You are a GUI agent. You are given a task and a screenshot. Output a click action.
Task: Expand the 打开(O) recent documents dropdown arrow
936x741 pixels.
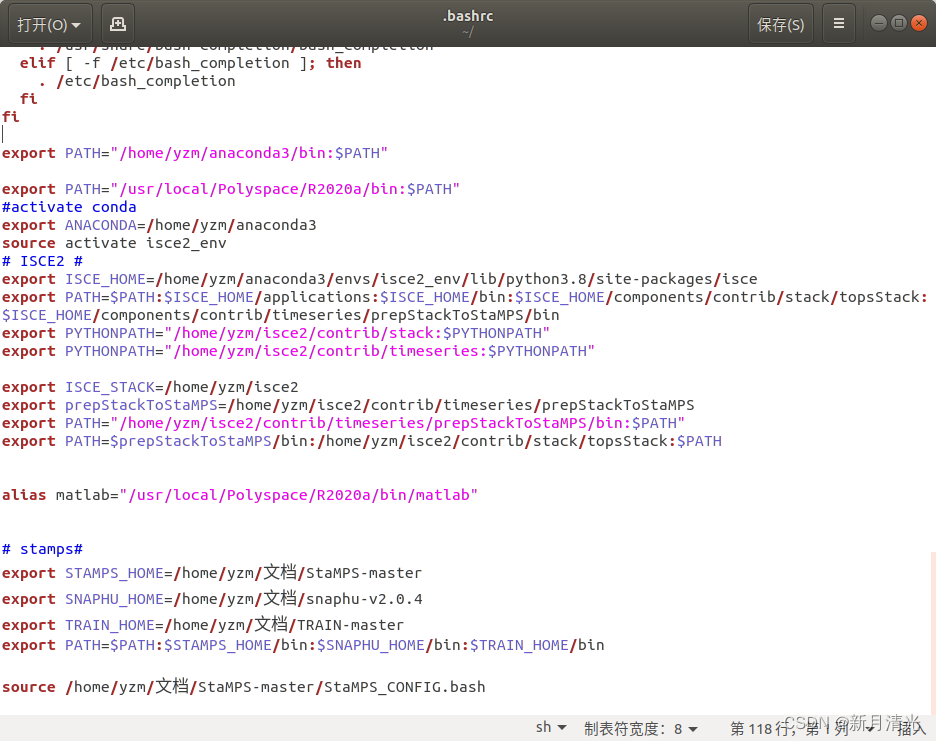[x=78, y=23]
